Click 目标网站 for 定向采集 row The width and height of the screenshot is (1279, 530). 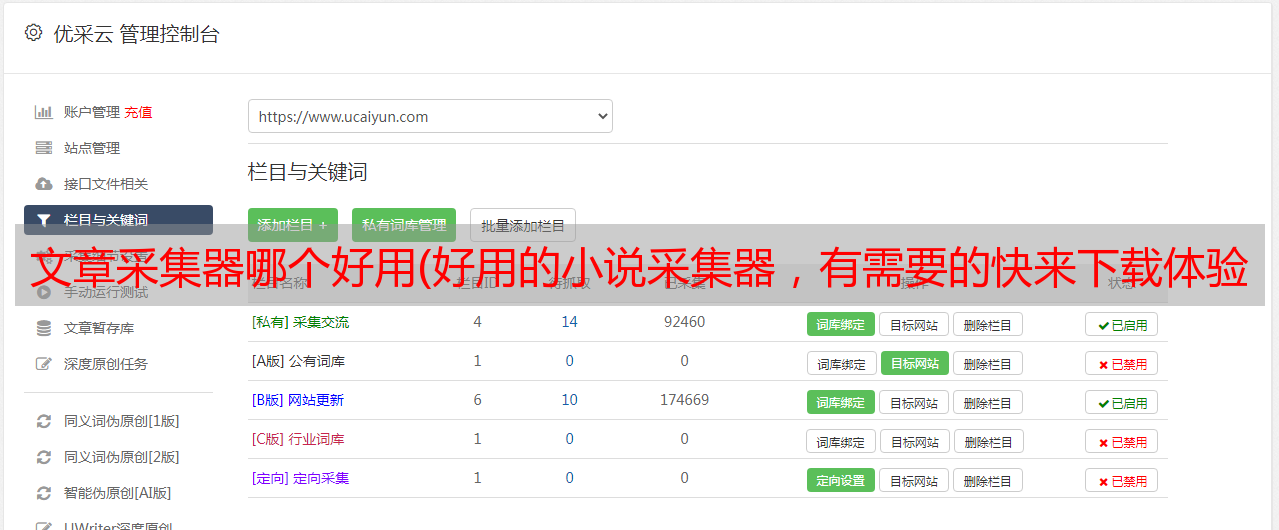[x=914, y=480]
